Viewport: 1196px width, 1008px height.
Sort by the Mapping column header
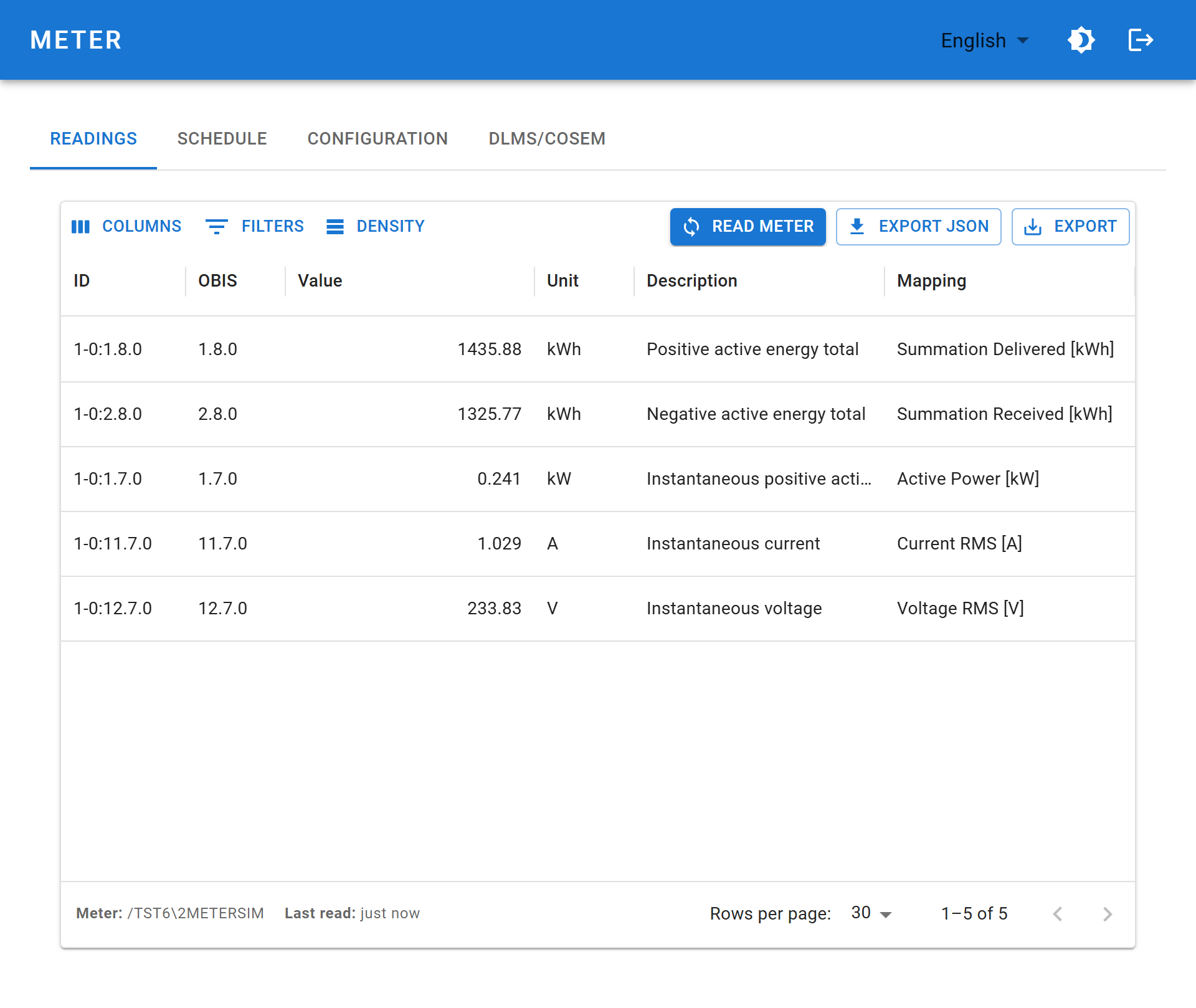[x=932, y=281]
